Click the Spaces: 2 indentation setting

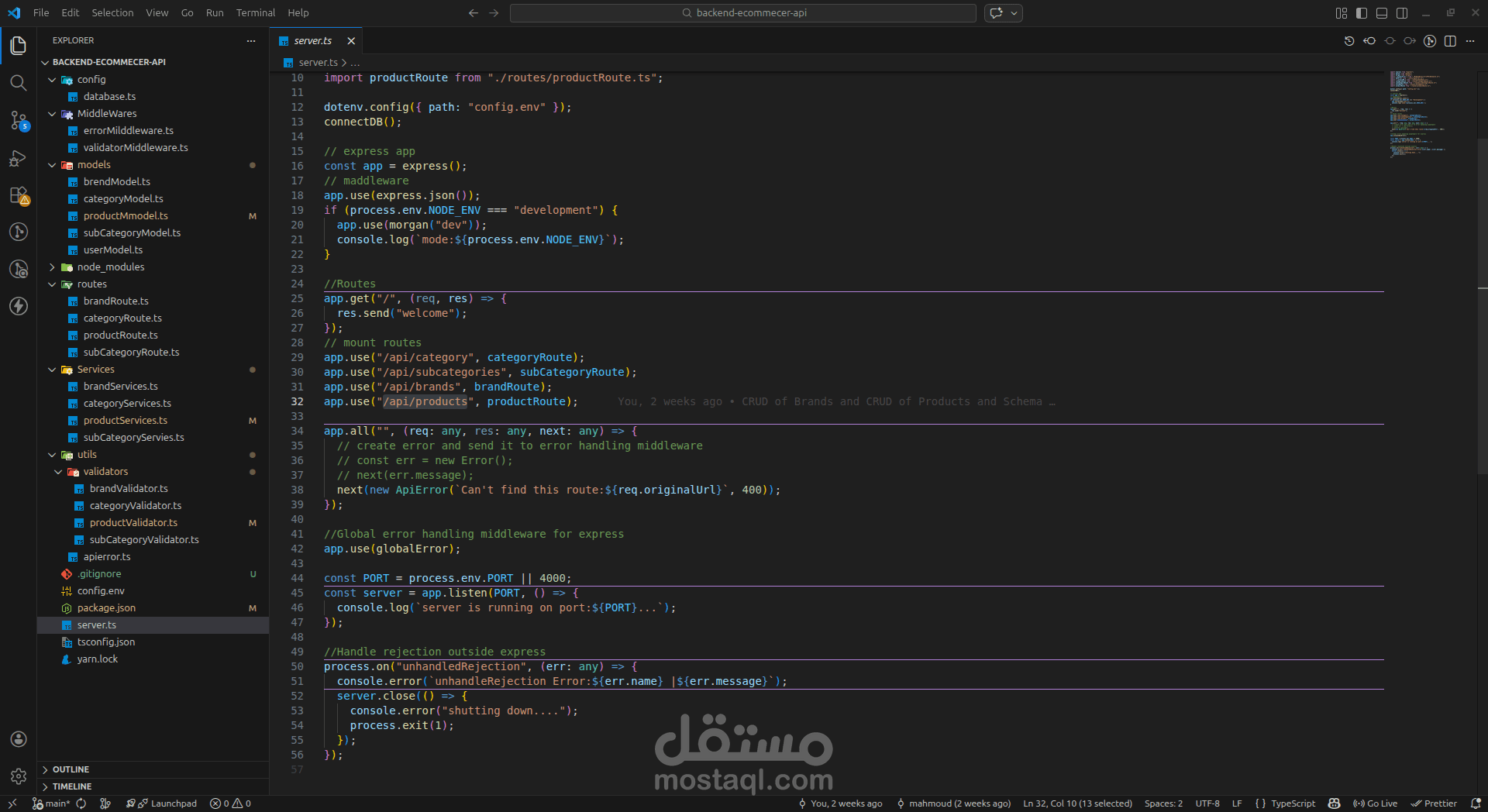pyautogui.click(x=1163, y=803)
